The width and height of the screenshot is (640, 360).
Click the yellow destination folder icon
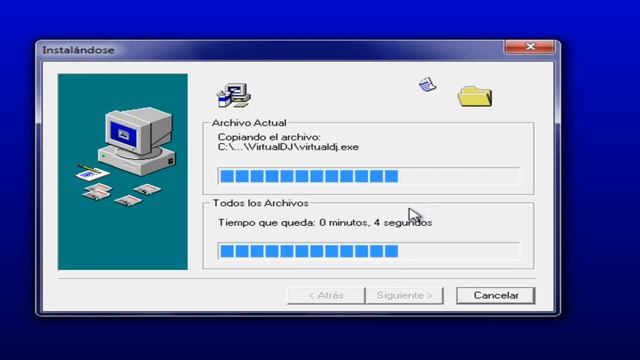[x=475, y=97]
